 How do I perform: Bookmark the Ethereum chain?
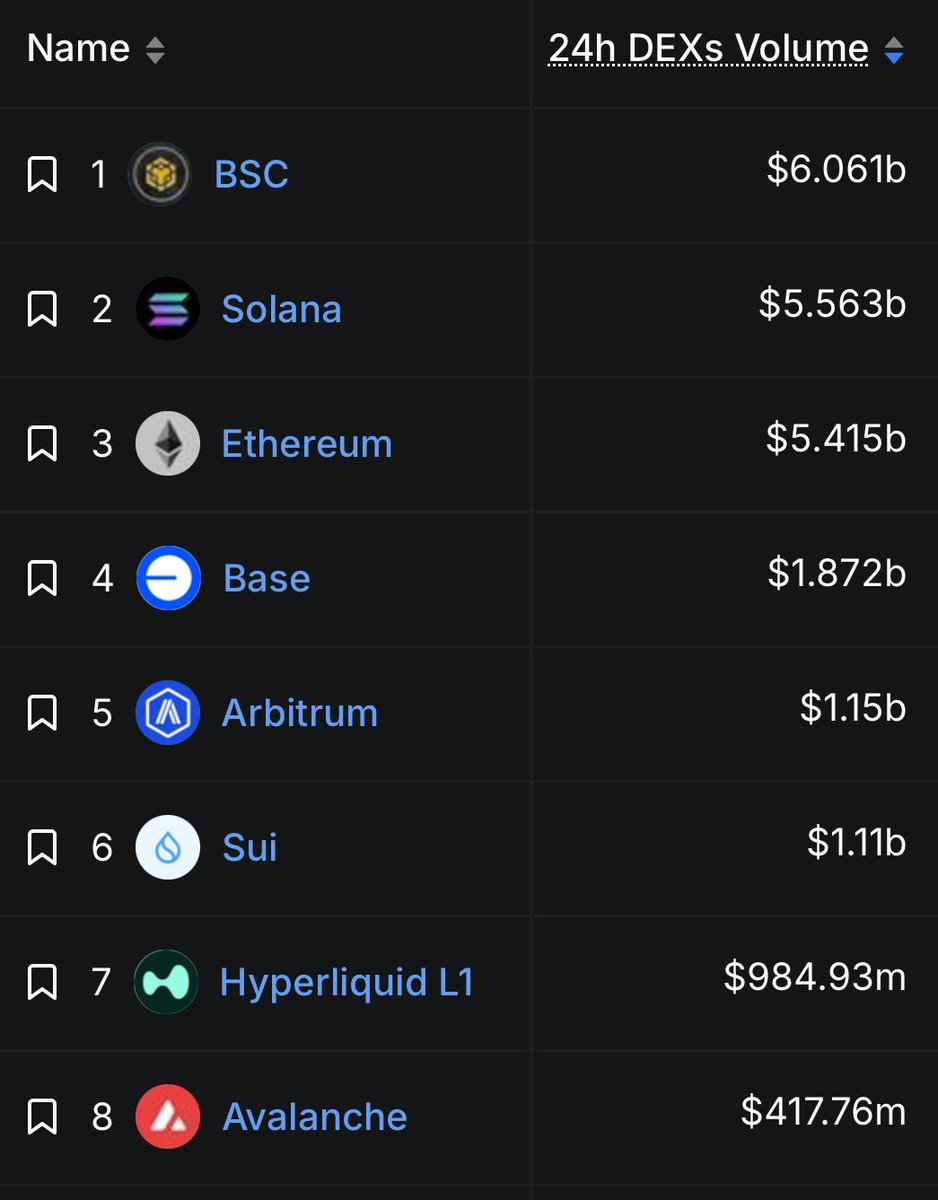(42, 443)
